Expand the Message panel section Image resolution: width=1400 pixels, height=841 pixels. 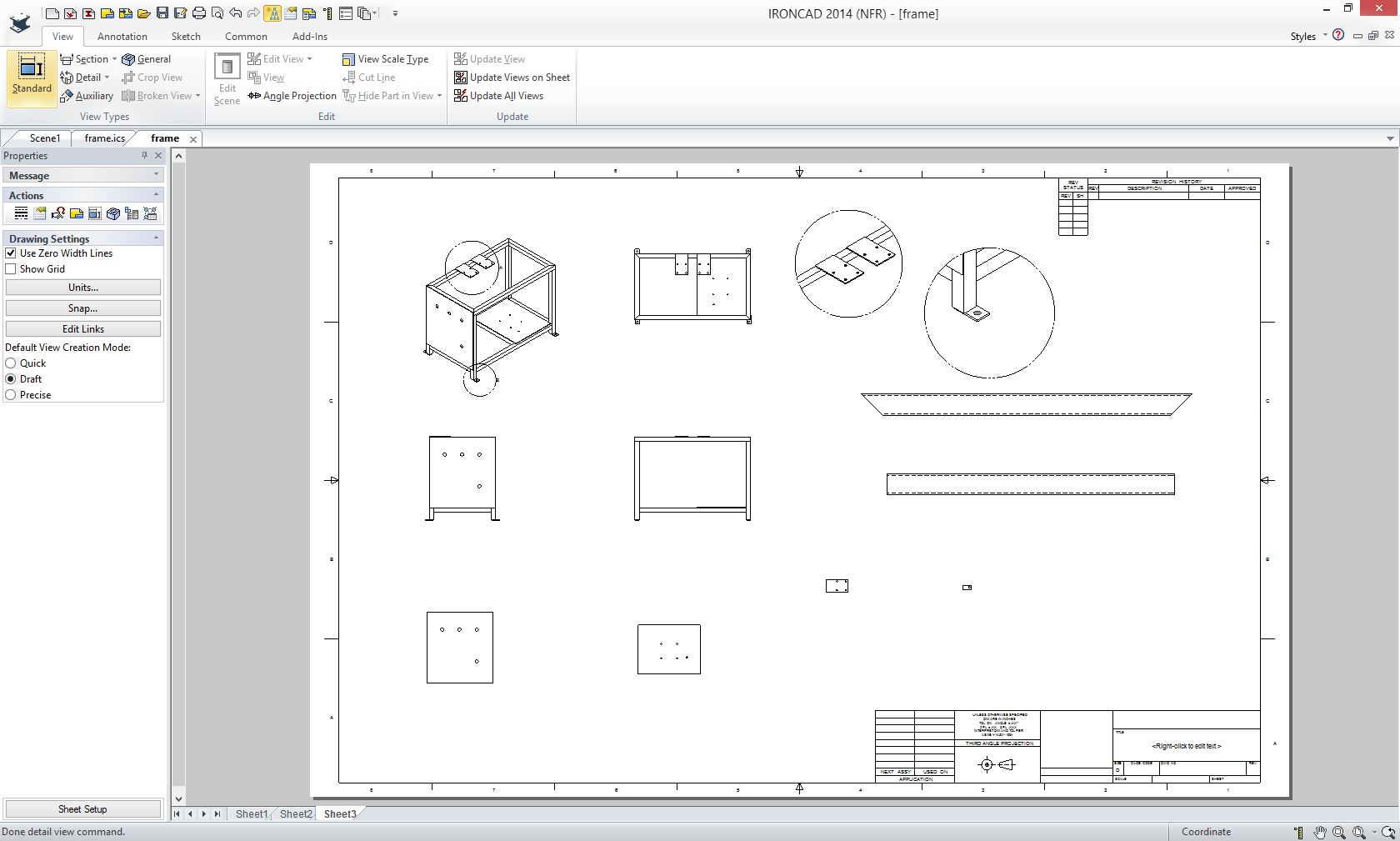[156, 175]
